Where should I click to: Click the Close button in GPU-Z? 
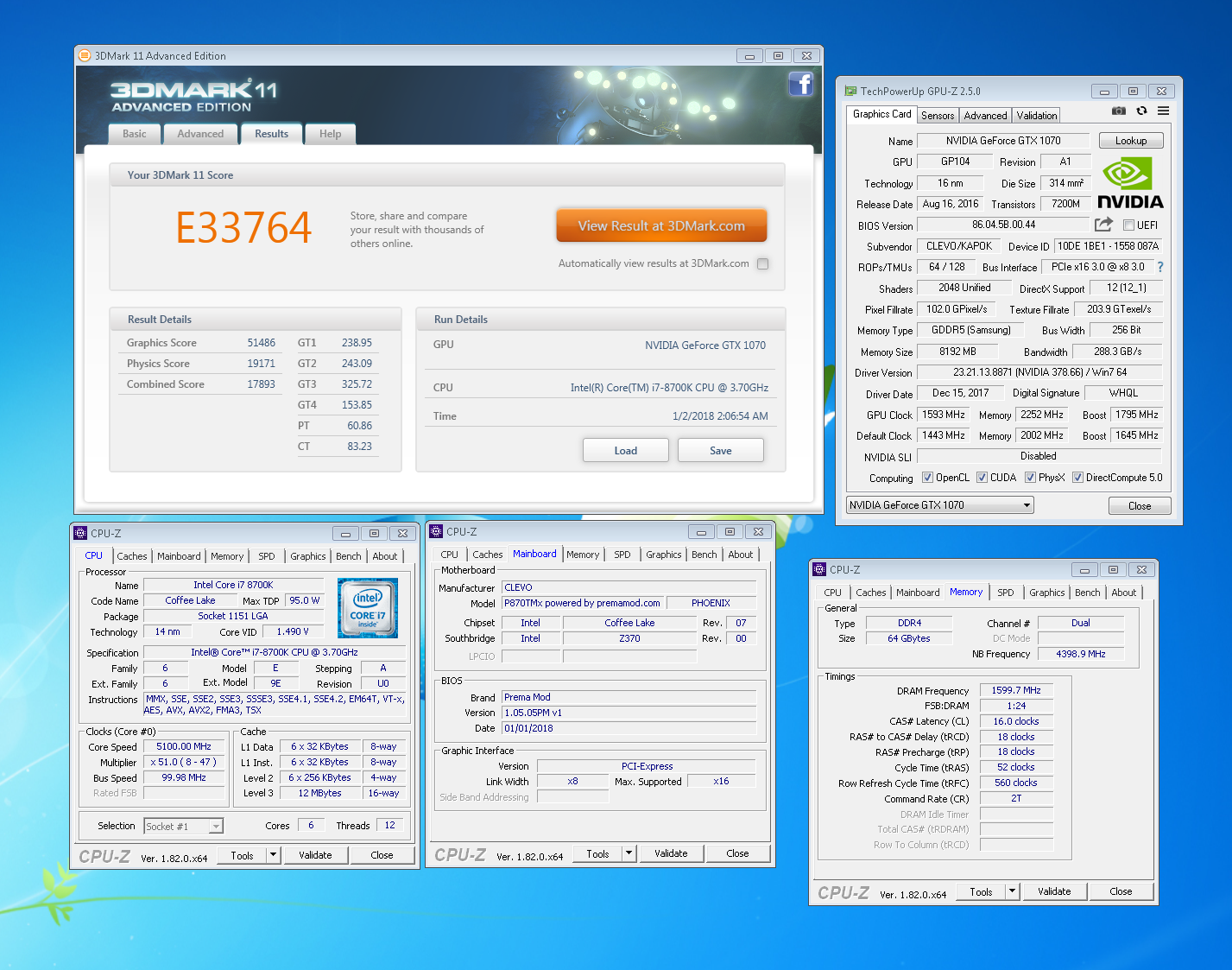point(1140,506)
